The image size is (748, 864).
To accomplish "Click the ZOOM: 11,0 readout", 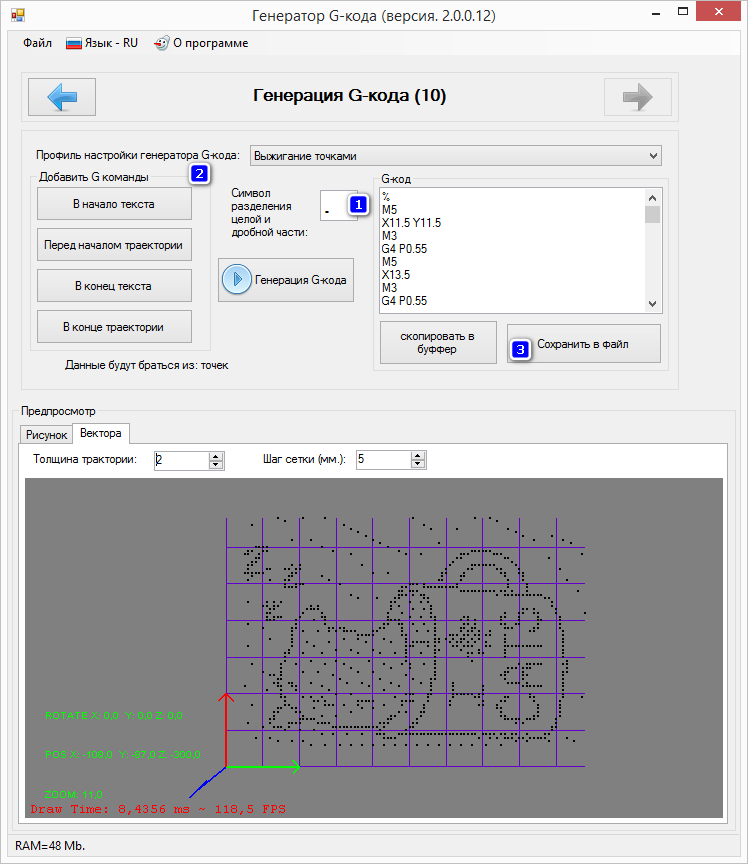I will pos(73,795).
